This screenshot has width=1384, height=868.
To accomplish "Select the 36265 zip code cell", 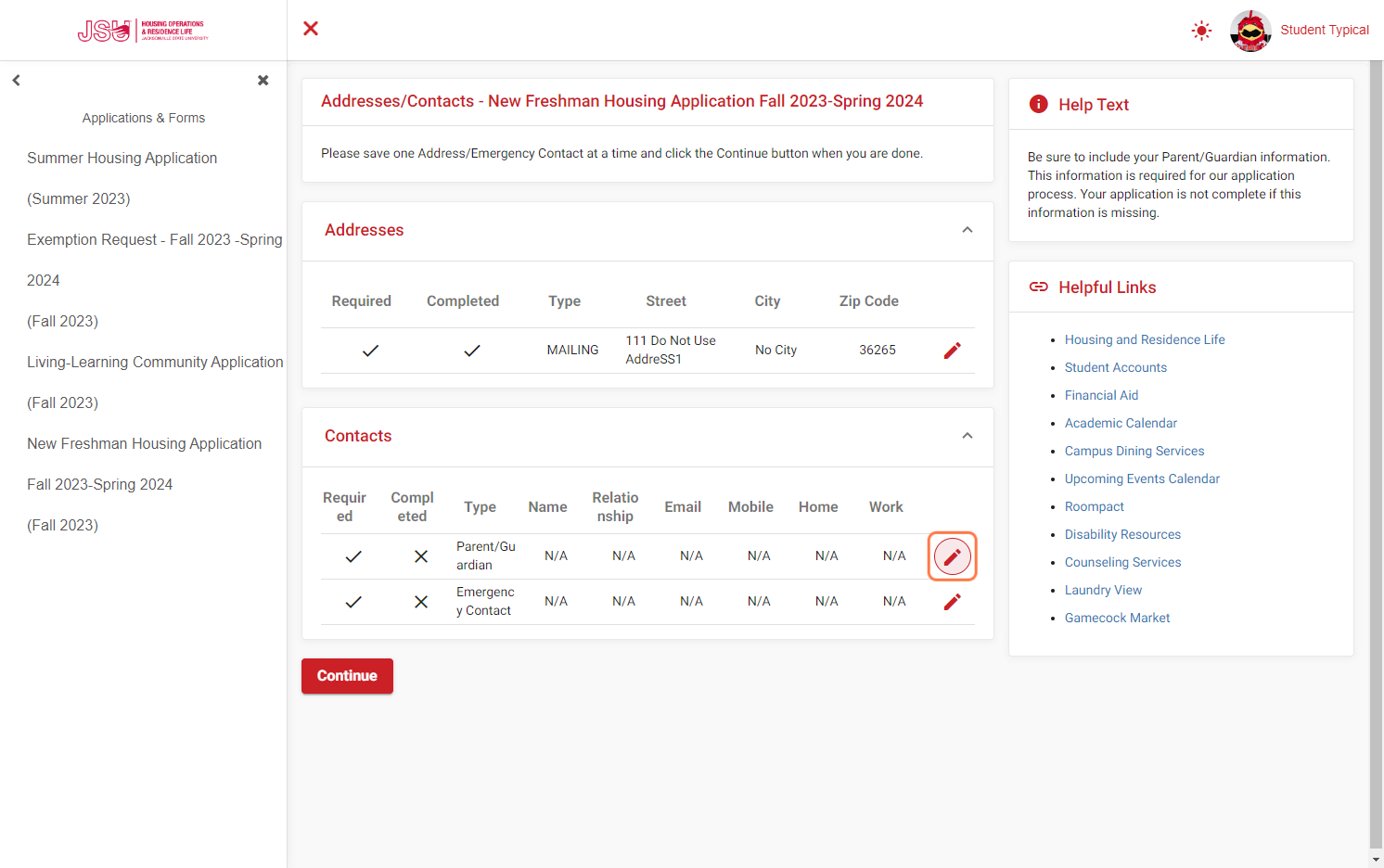I will [878, 350].
